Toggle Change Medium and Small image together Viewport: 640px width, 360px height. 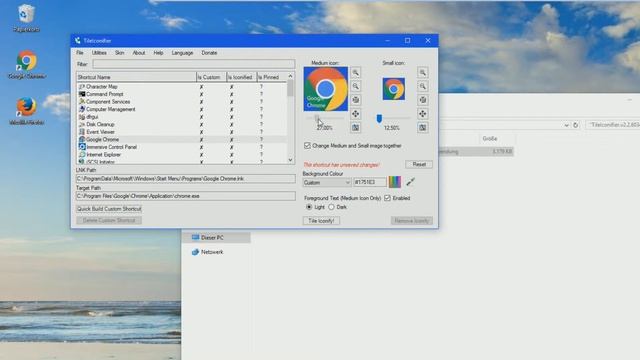[x=307, y=146]
